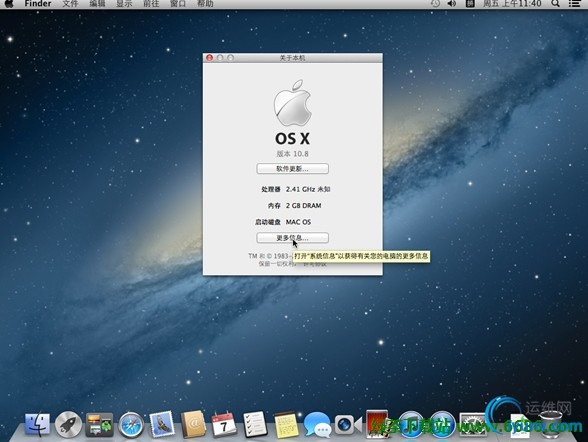The height and width of the screenshot is (442, 588).
Task: Open the 编辑 menu
Action: tap(98, 4)
